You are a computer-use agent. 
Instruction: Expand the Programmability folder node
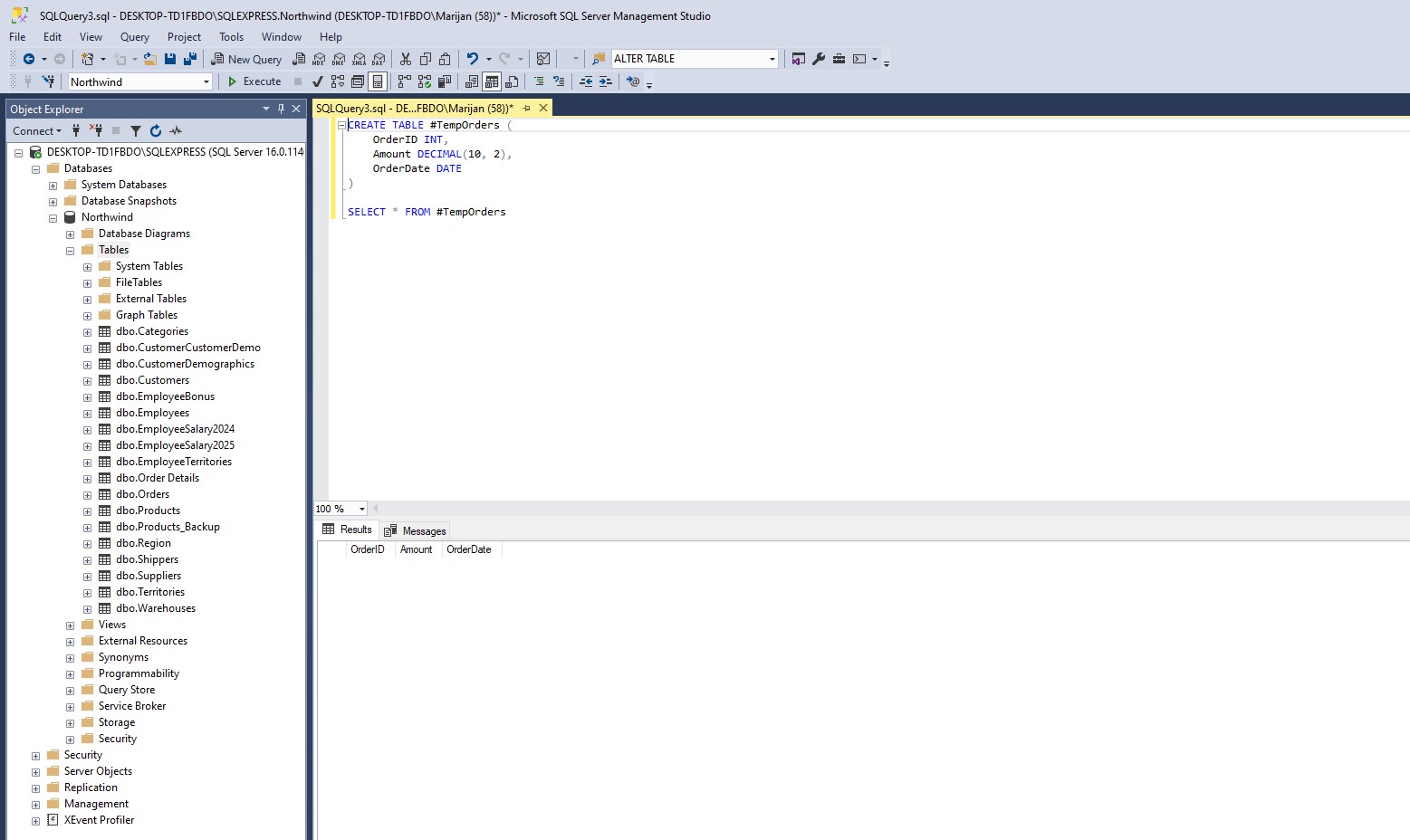pyautogui.click(x=70, y=674)
